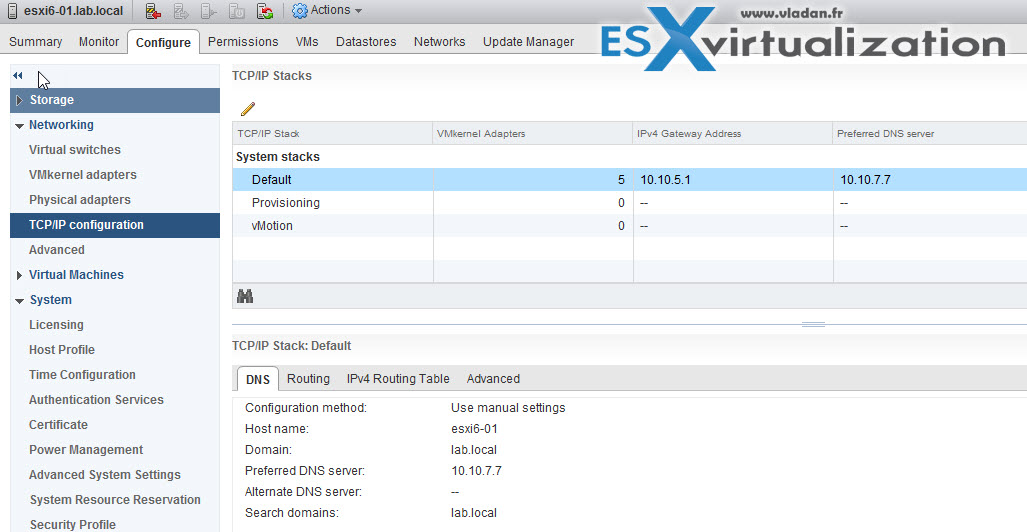This screenshot has width=1027, height=532.
Task: Click the esxi6-01 host name value
Action: [474, 429]
